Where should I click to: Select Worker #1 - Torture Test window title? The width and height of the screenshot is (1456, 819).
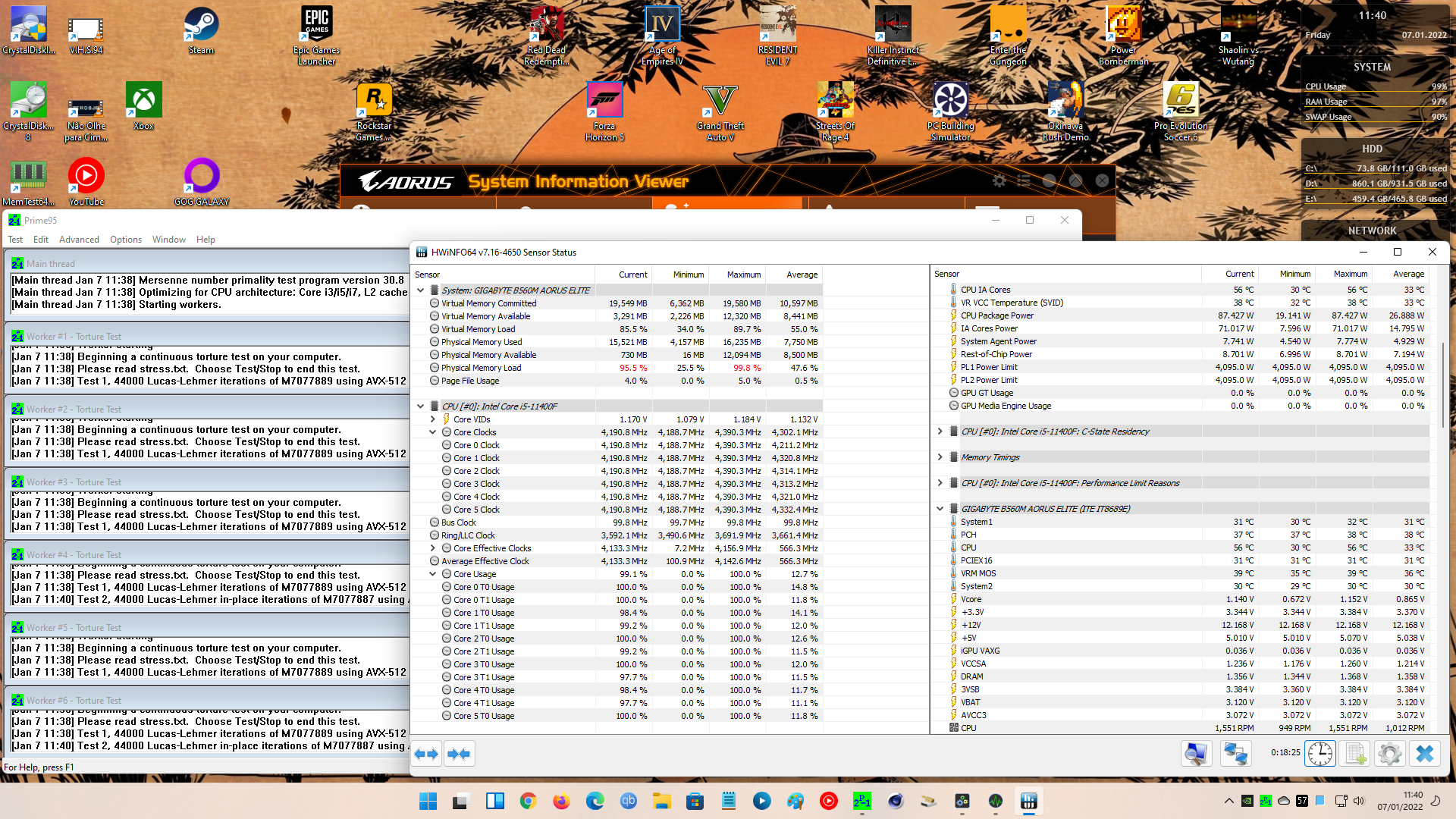point(74,337)
